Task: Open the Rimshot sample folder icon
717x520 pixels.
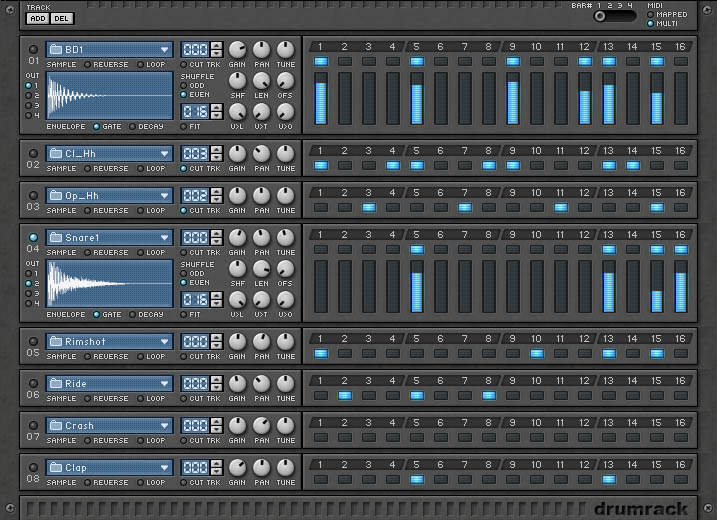Action: tap(56, 342)
